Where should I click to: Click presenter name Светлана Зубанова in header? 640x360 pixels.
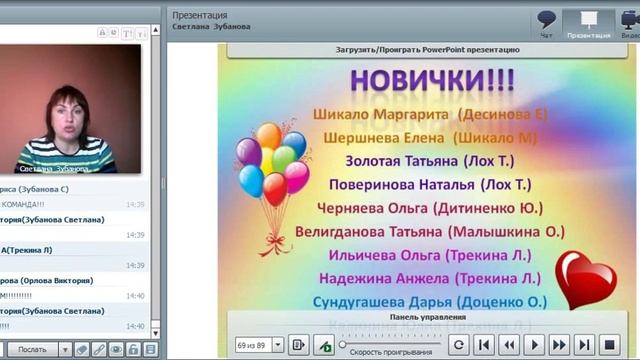click(211, 27)
